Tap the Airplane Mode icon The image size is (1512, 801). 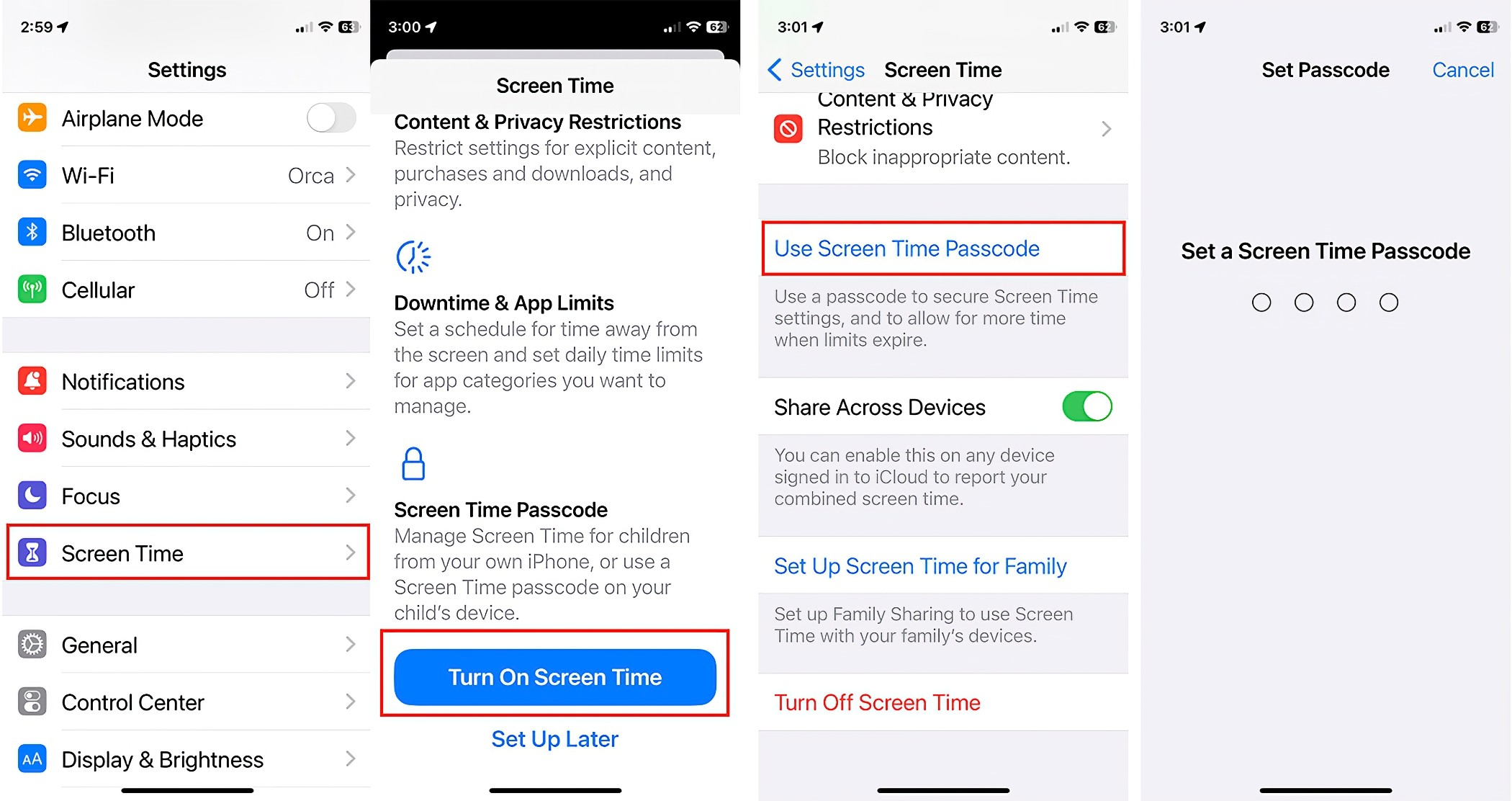click(30, 117)
